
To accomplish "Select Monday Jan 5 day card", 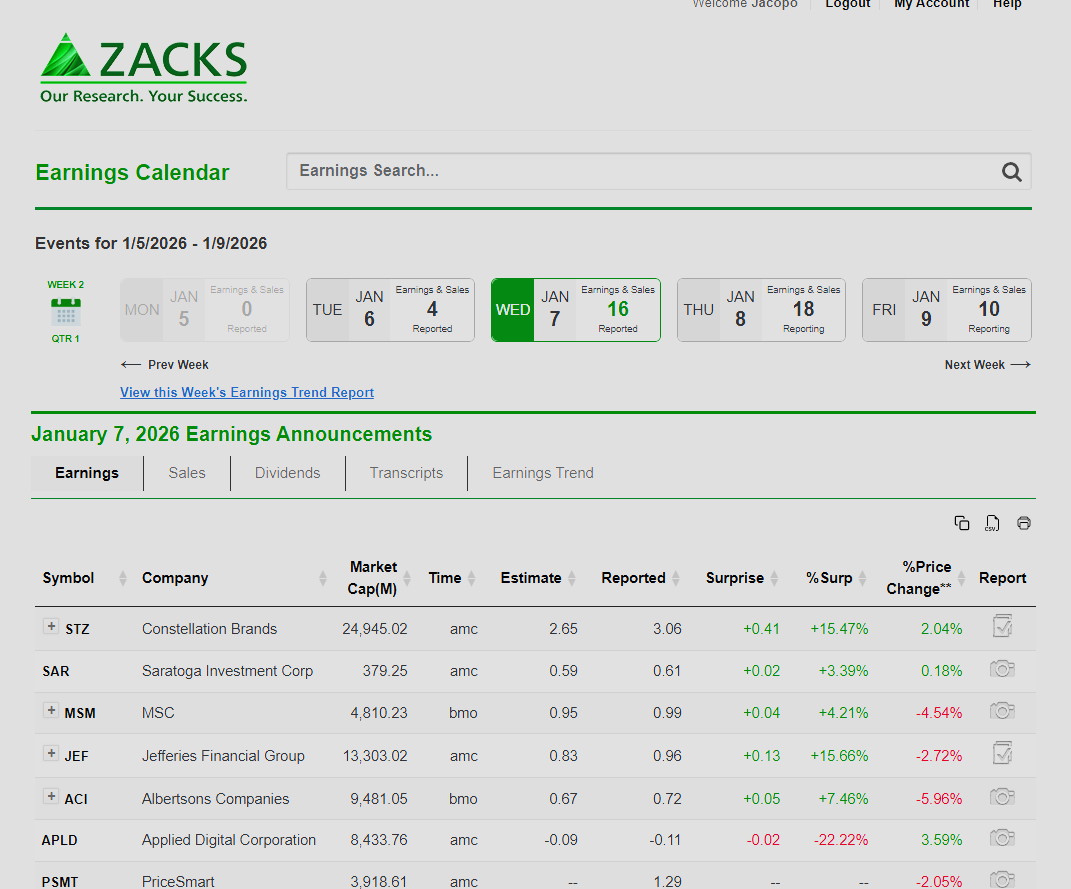I will click(x=205, y=310).
